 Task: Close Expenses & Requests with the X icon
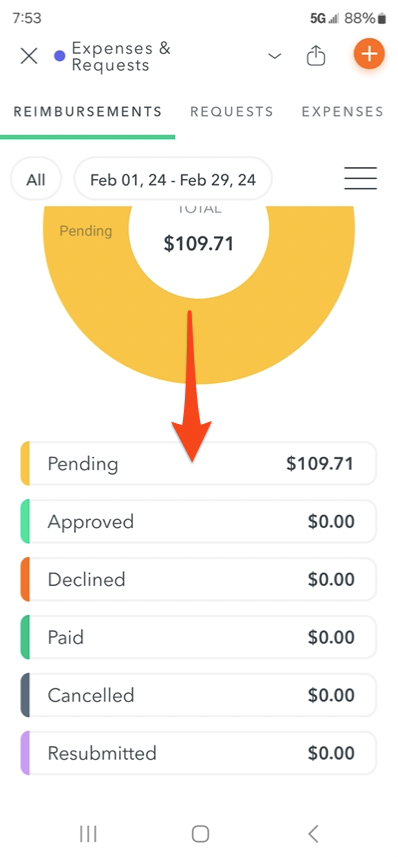click(29, 56)
